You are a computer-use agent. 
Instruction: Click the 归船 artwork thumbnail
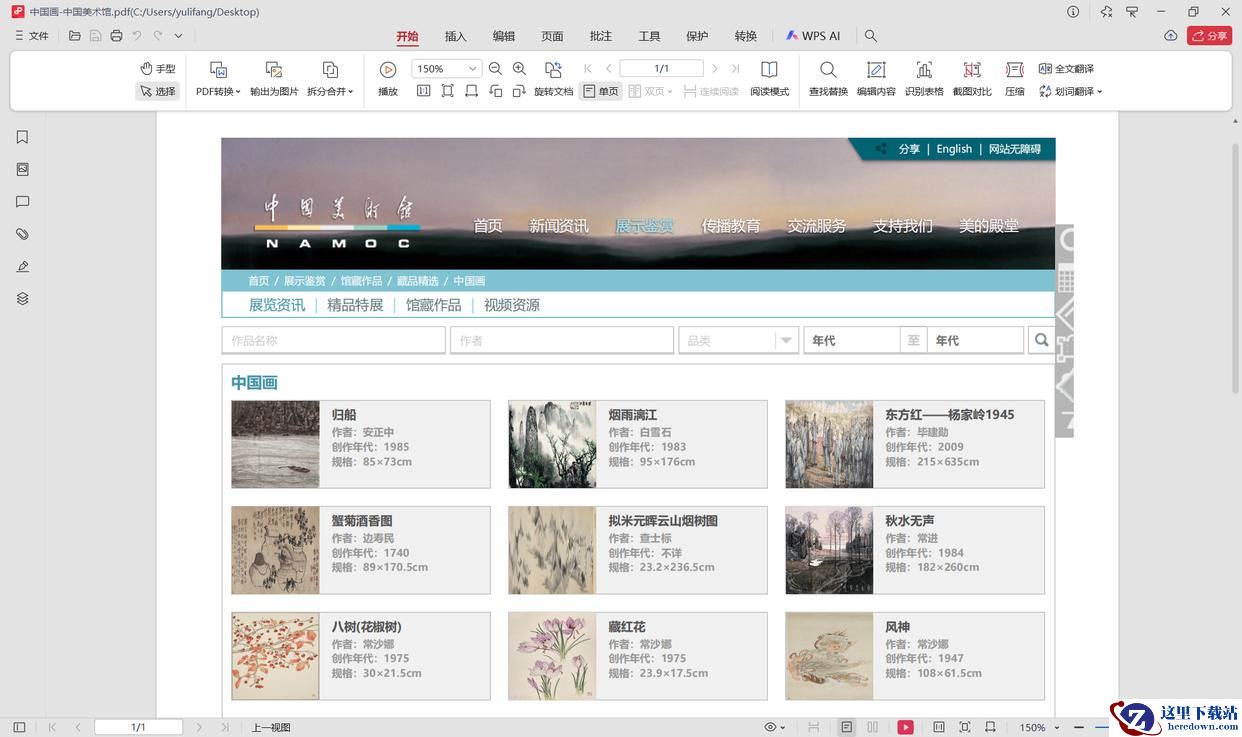275,444
